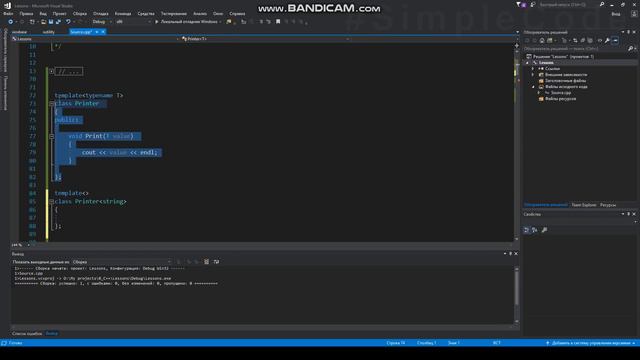Open the Справка menu

click(237, 13)
